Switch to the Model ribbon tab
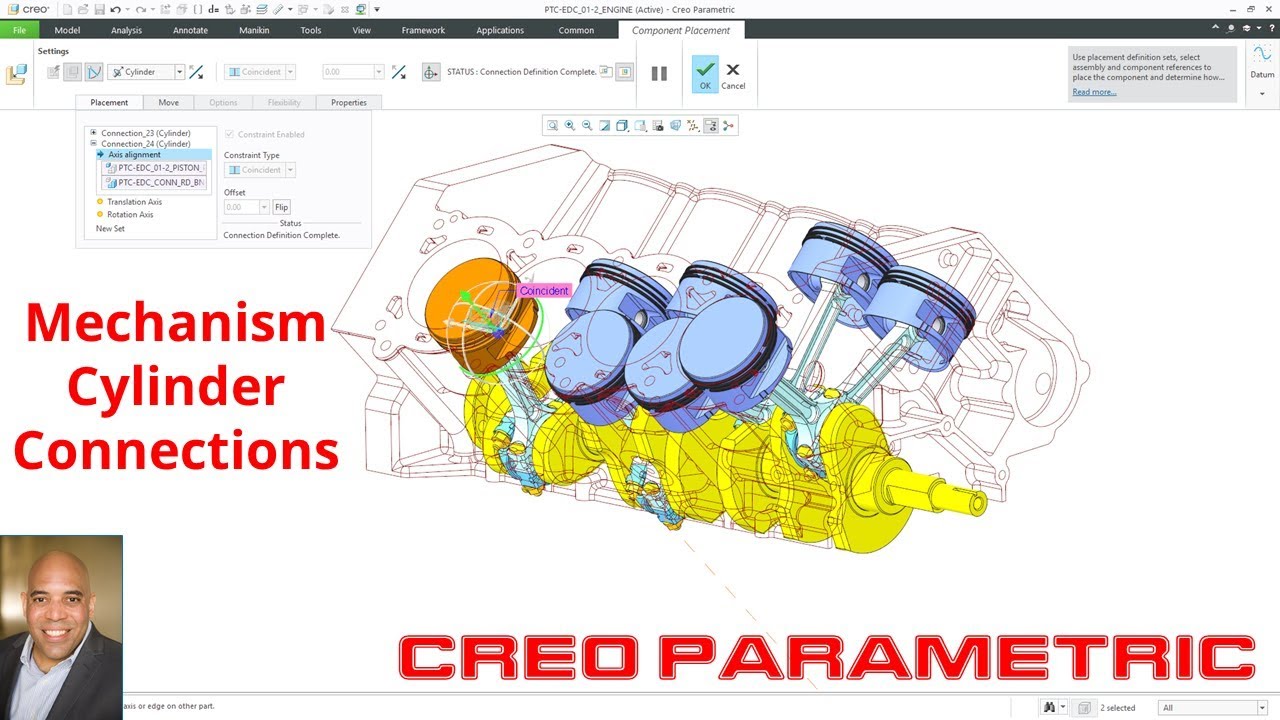Screen dimensions: 1280x720 [x=67, y=30]
